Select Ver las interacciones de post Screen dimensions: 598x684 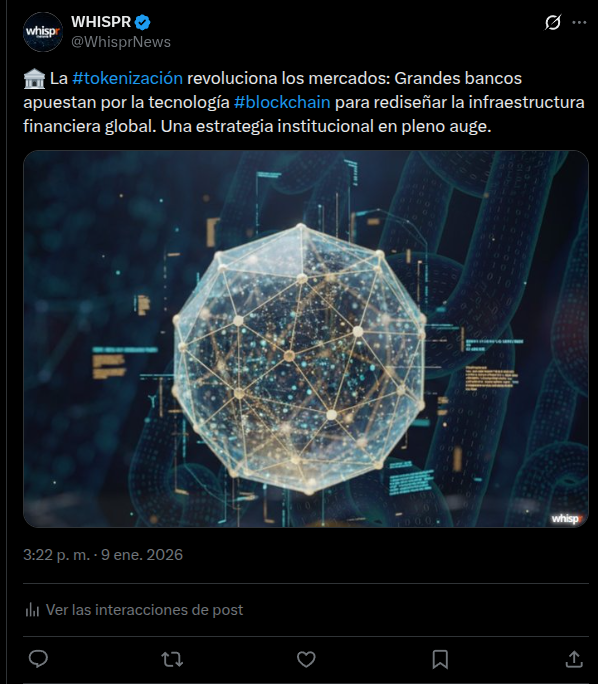pyautogui.click(x=144, y=609)
